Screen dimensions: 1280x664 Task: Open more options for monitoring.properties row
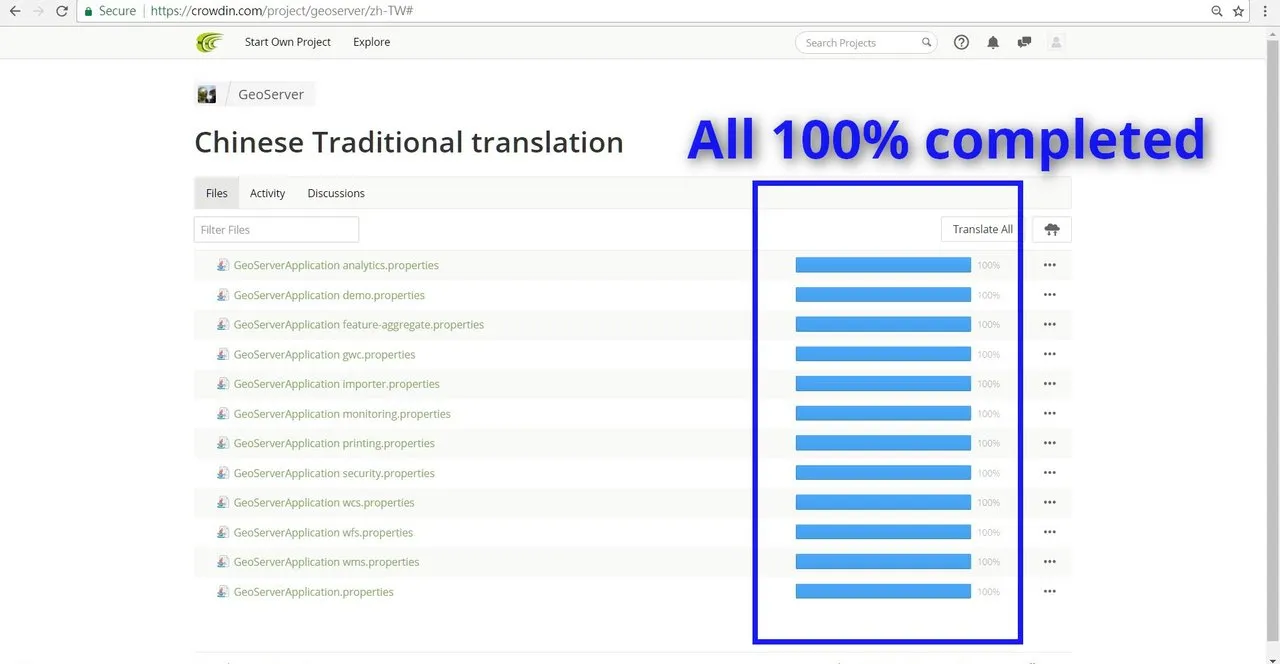point(1049,413)
